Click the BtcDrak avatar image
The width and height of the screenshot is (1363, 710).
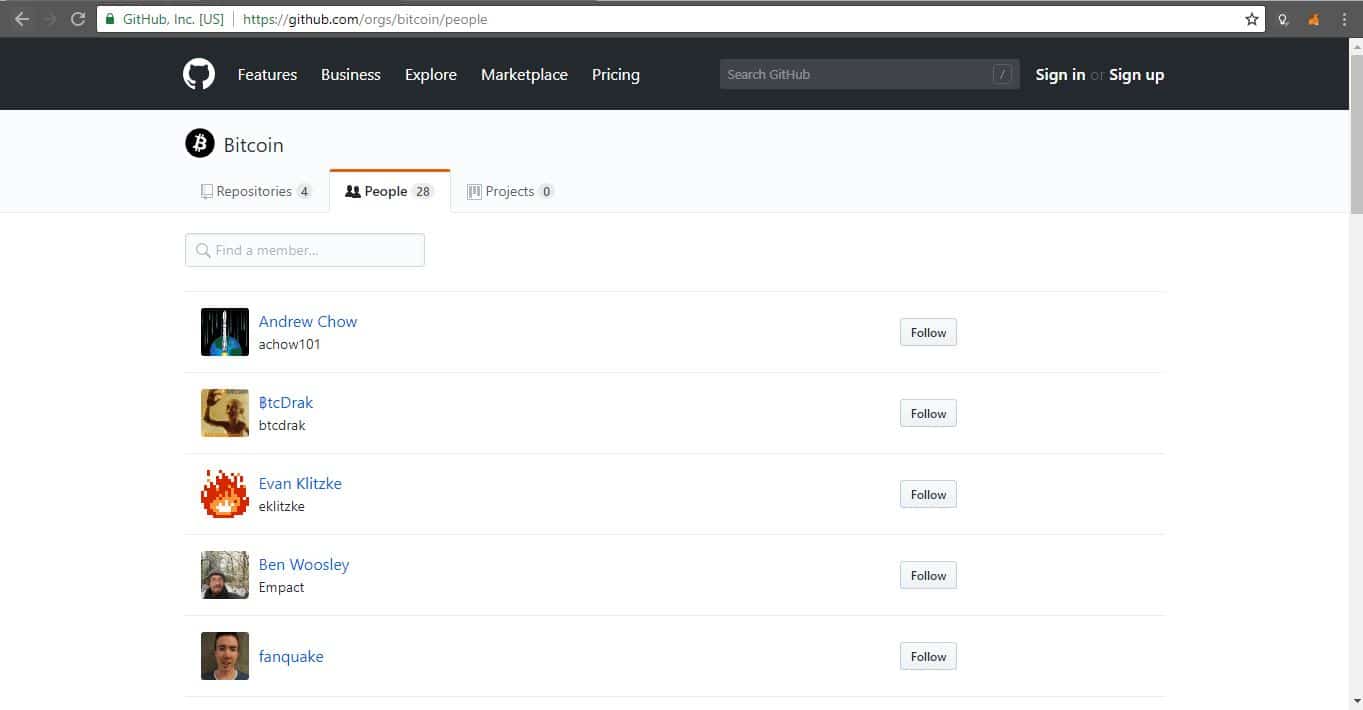point(224,413)
